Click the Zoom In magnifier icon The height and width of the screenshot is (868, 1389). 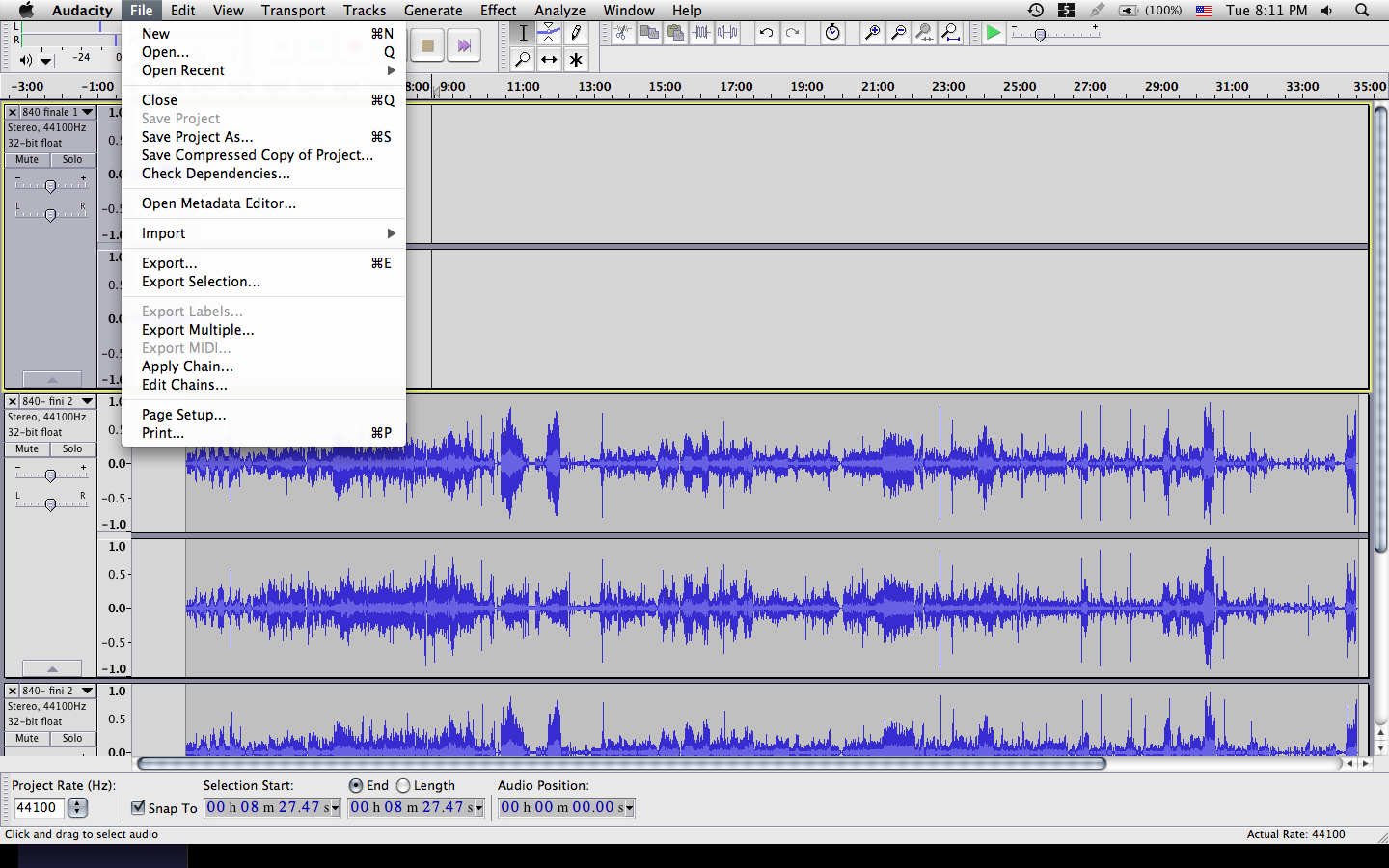coord(872,33)
